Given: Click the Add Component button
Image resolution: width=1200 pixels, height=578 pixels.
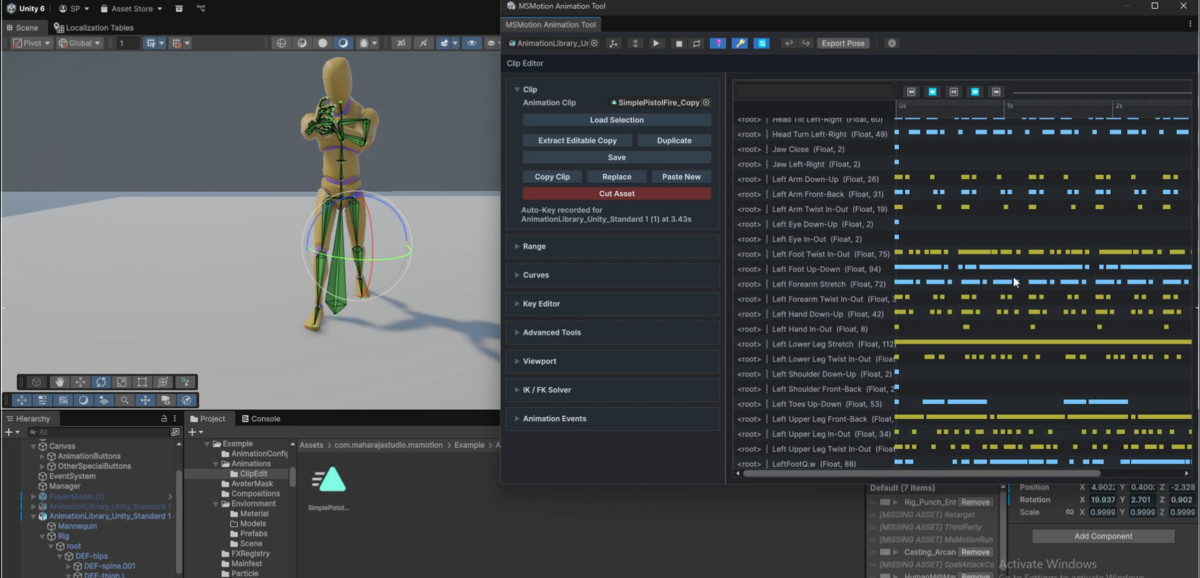Looking at the screenshot, I should point(1103,536).
